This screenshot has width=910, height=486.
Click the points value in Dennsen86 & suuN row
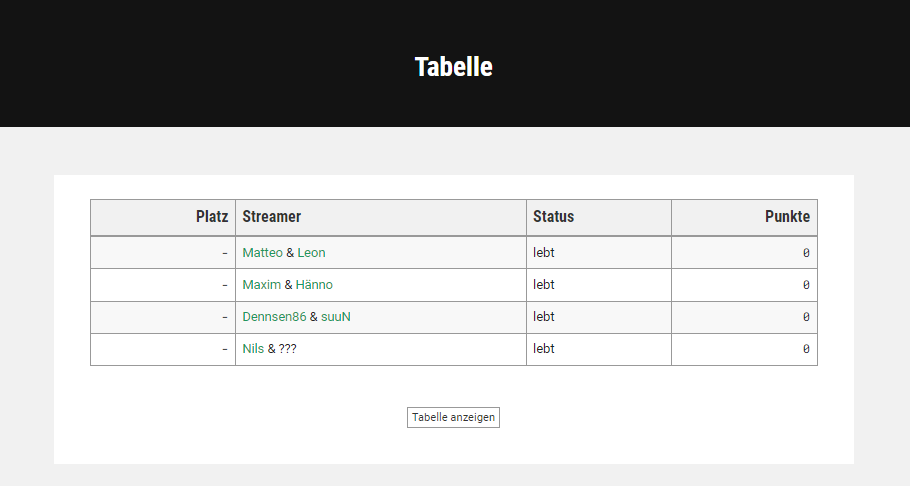[x=806, y=317]
